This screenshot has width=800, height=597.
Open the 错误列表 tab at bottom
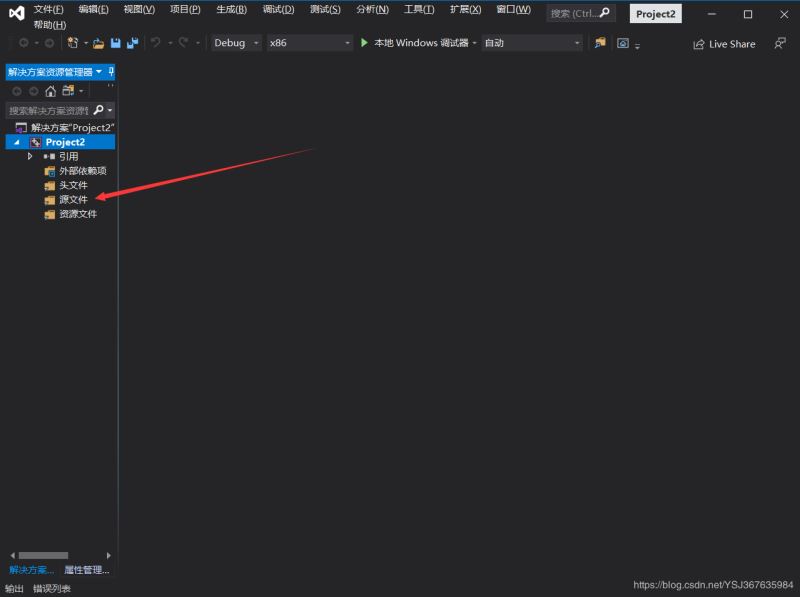52,588
